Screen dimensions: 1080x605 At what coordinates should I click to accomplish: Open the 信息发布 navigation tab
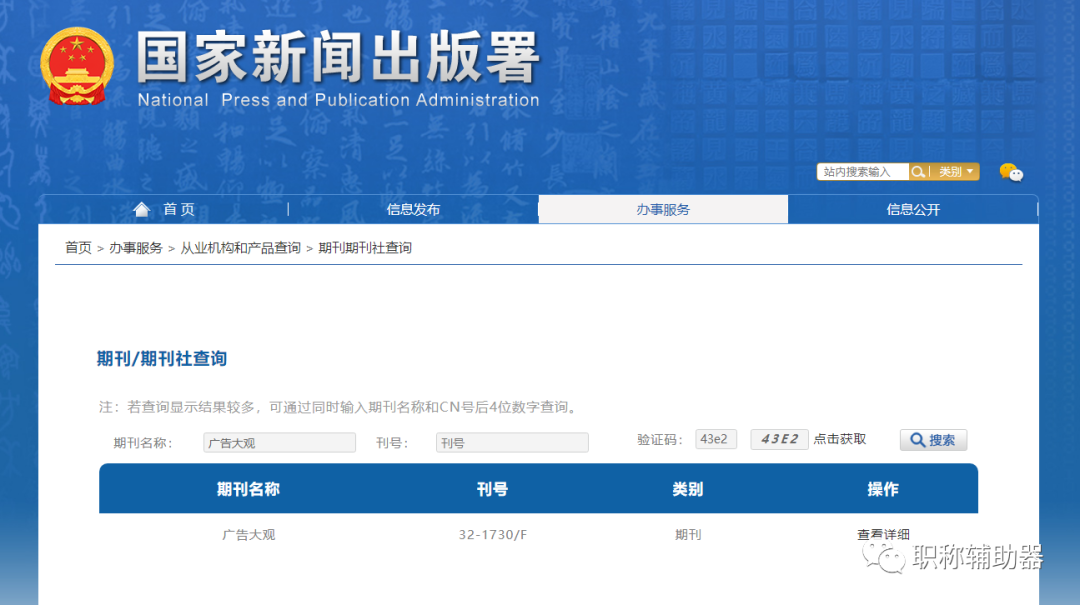[413, 209]
